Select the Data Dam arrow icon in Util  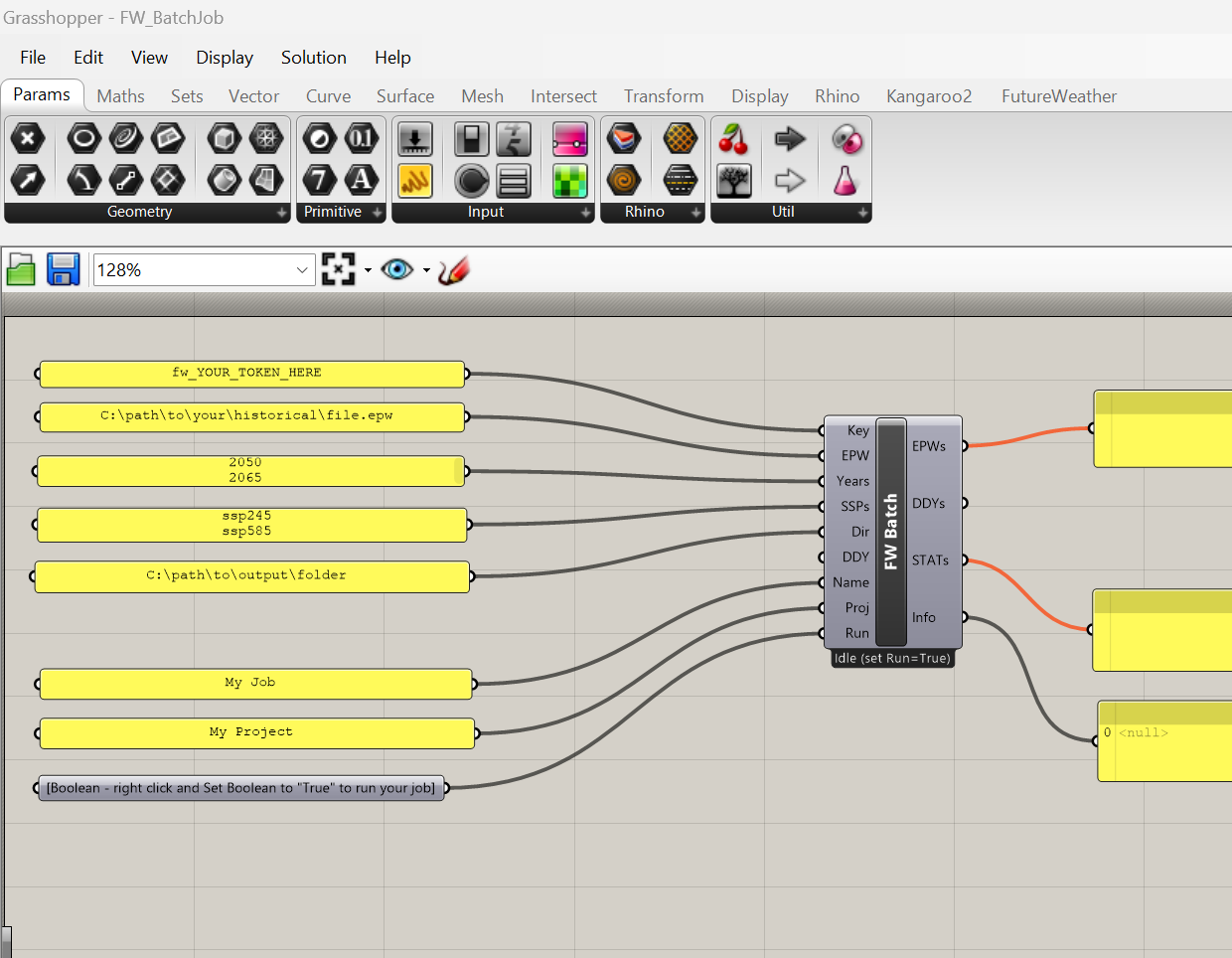click(788, 139)
